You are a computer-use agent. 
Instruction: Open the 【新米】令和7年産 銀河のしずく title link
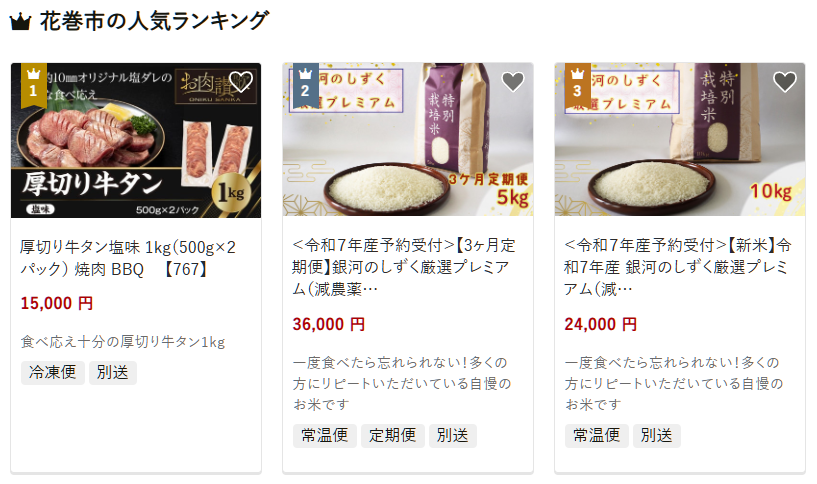coord(677,267)
